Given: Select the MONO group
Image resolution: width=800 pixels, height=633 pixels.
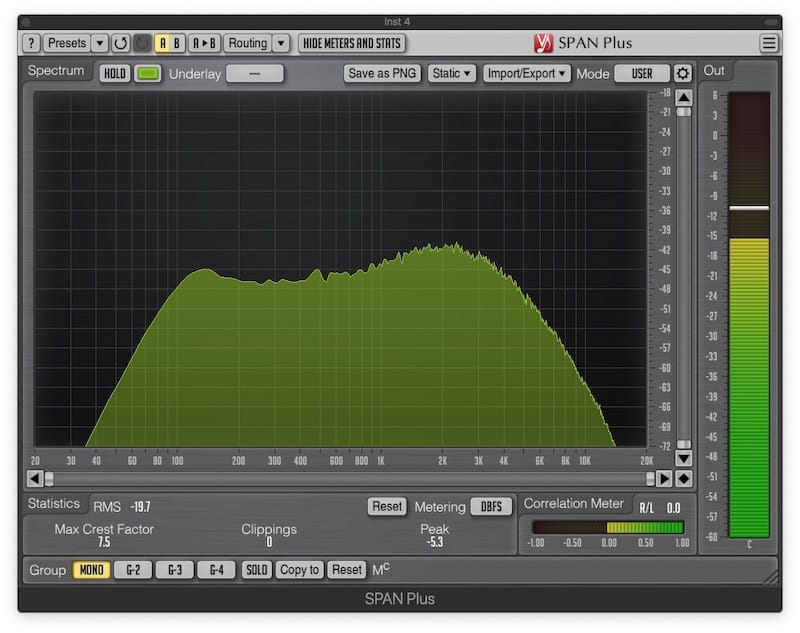Looking at the screenshot, I should coord(92,570).
